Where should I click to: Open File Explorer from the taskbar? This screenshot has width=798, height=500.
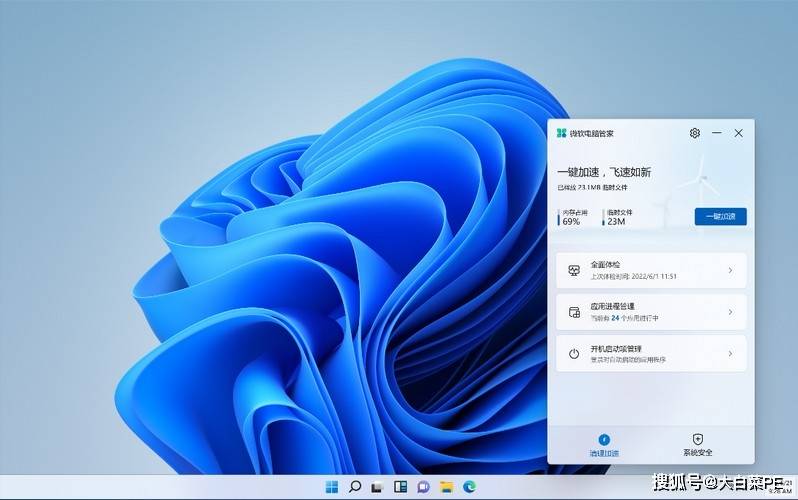pos(446,487)
